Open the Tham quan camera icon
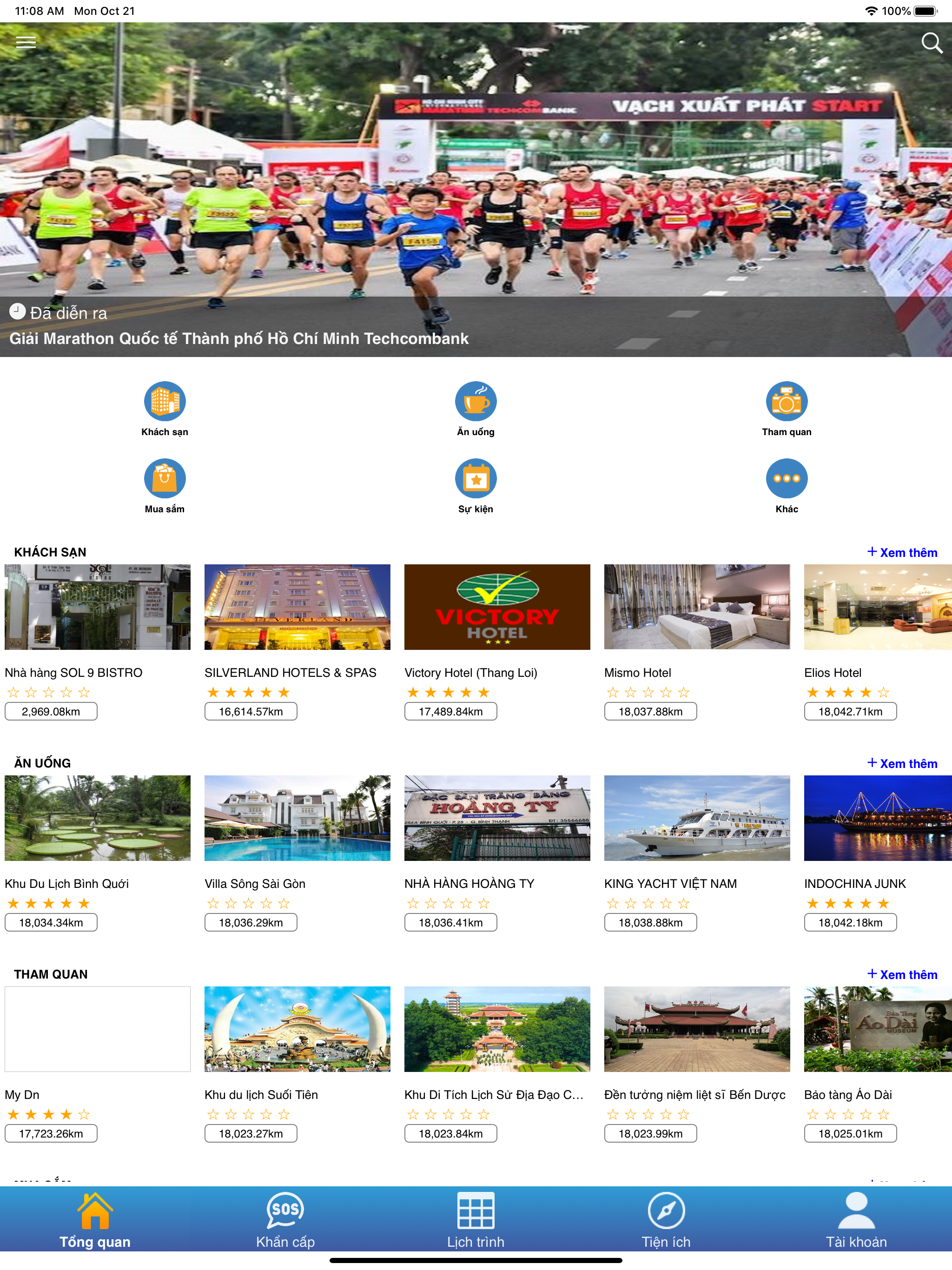Image resolution: width=952 pixels, height=1270 pixels. pyautogui.click(x=787, y=401)
